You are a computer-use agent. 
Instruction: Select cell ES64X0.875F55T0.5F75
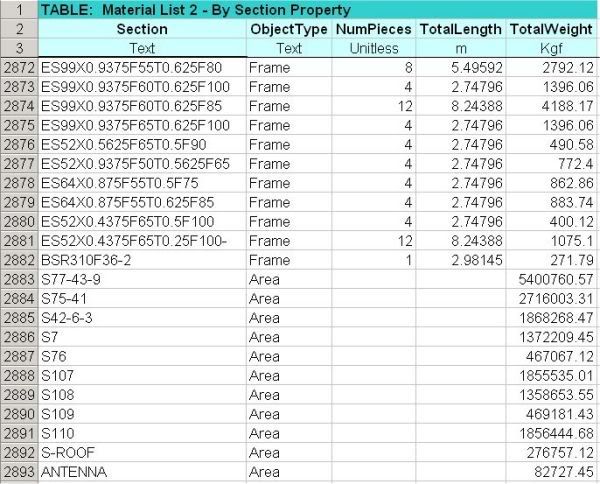click(142, 183)
